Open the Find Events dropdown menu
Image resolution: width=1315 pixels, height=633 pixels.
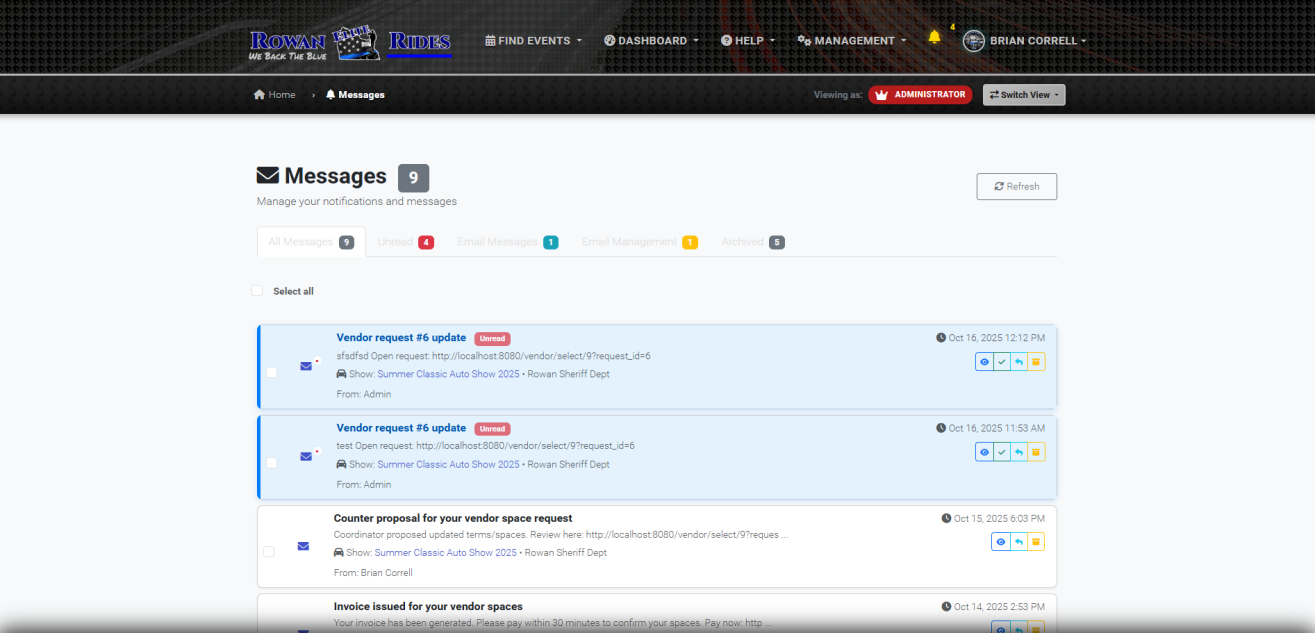tap(533, 41)
